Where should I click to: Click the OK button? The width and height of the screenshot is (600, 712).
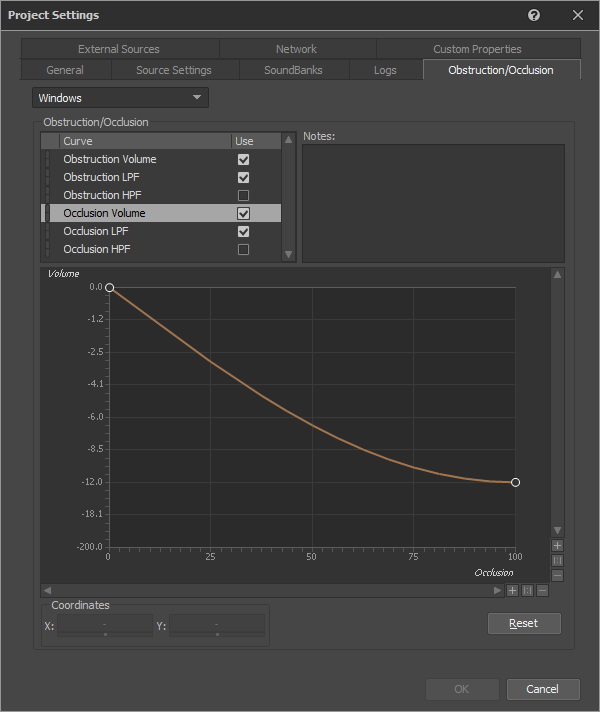pos(462,689)
